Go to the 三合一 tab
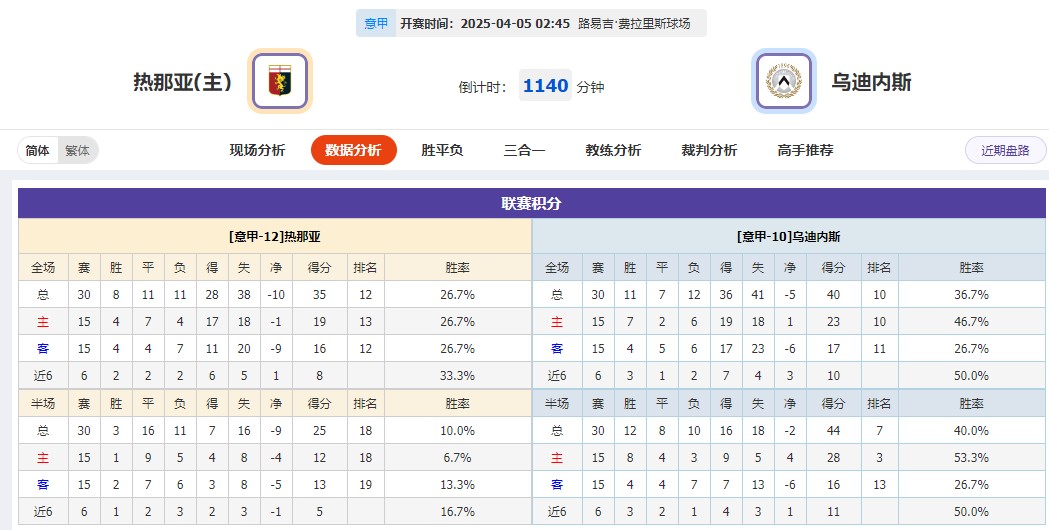 pyautogui.click(x=524, y=150)
